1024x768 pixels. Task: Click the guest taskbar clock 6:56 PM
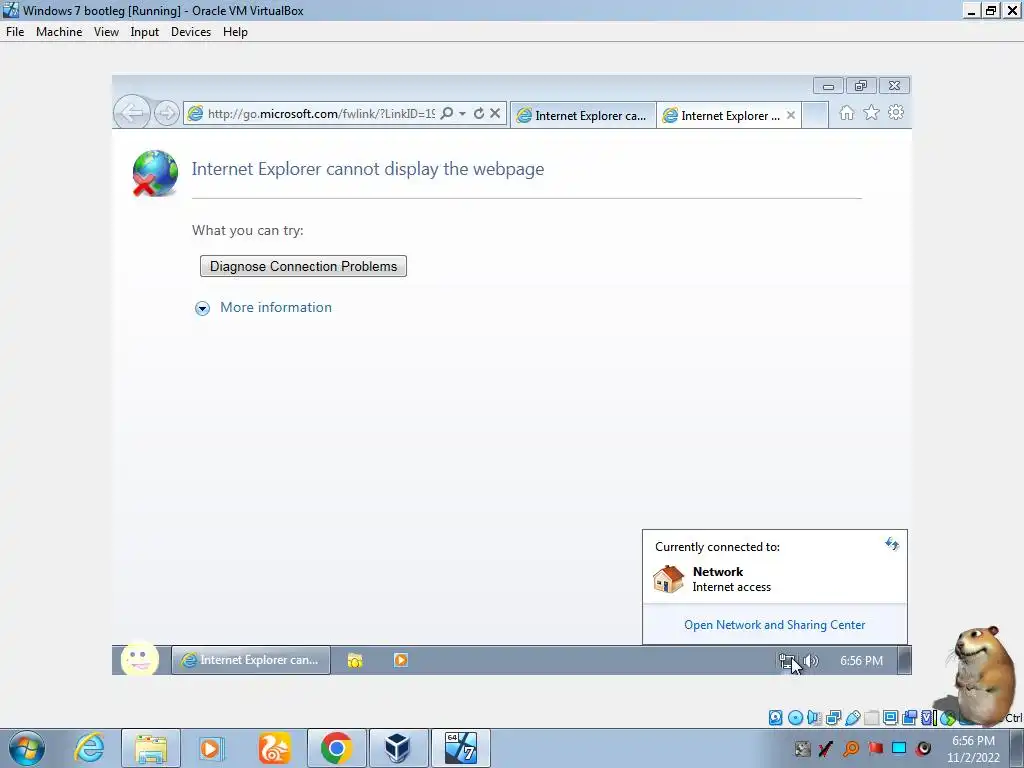pos(861,661)
